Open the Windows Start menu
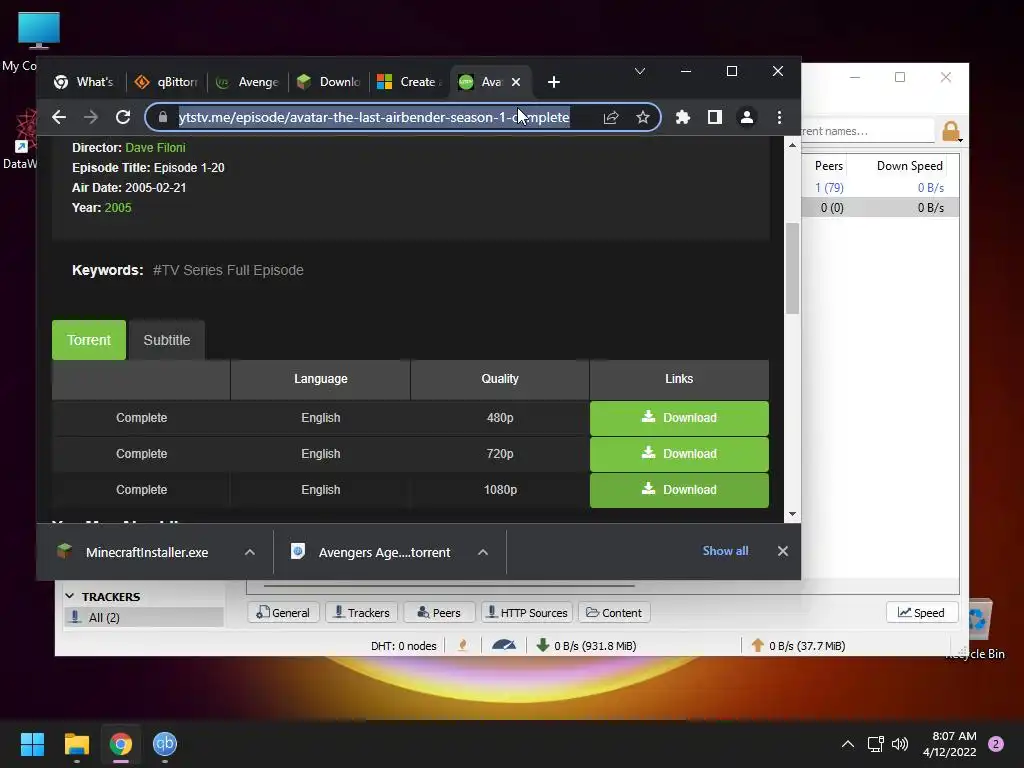This screenshot has height=768, width=1024. click(x=32, y=744)
